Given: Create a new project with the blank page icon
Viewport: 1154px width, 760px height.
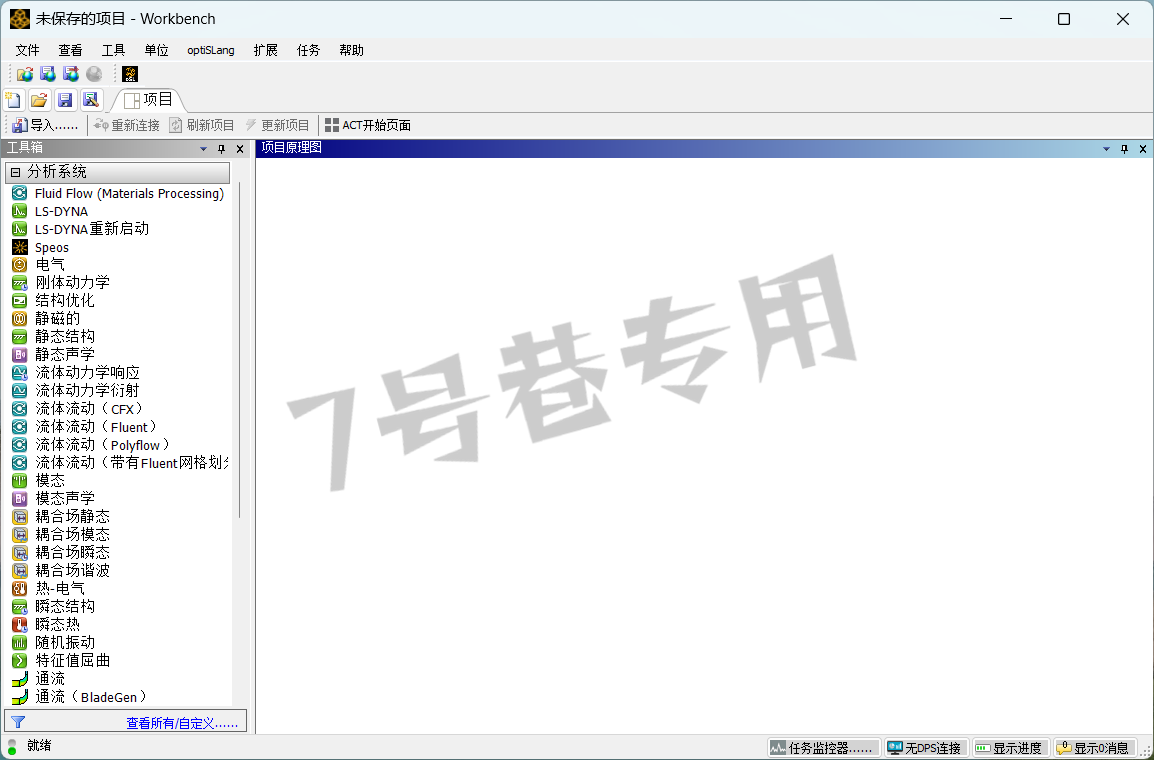Looking at the screenshot, I should pyautogui.click(x=14, y=100).
